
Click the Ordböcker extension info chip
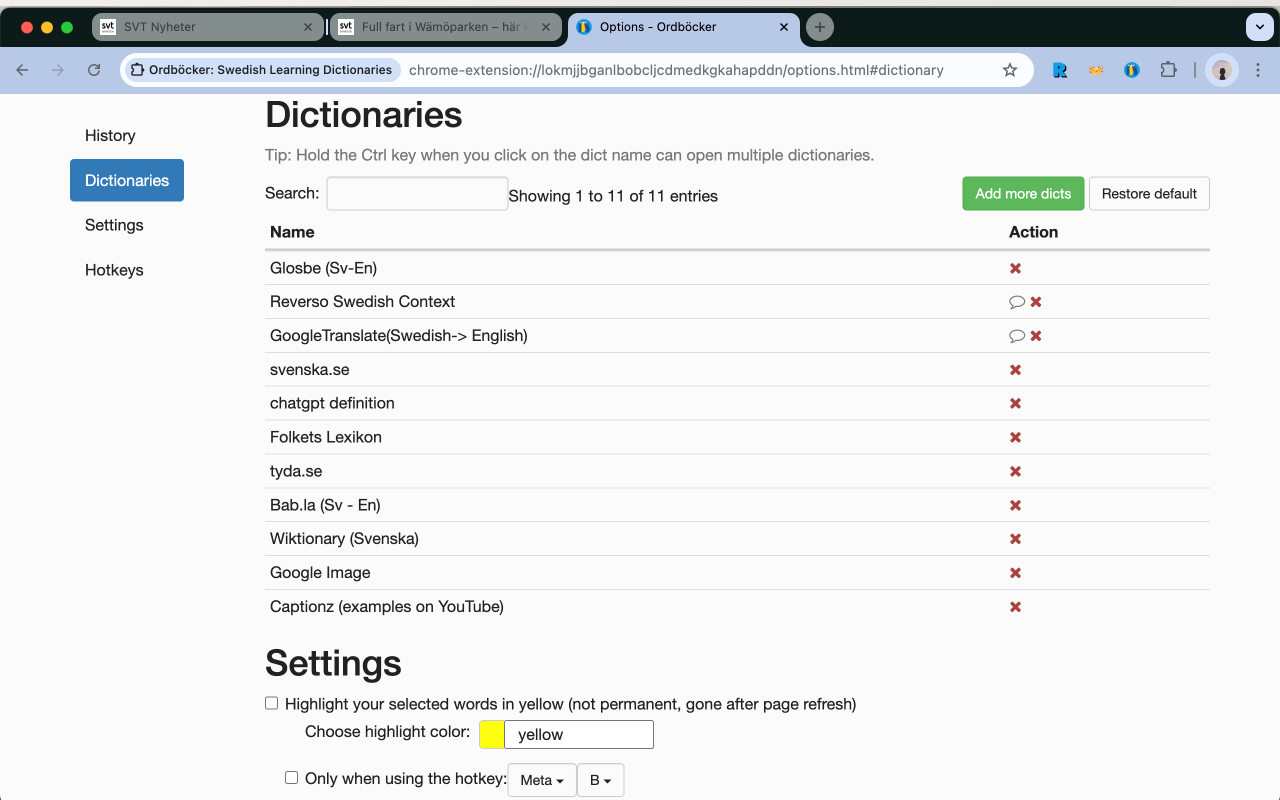[x=262, y=70]
